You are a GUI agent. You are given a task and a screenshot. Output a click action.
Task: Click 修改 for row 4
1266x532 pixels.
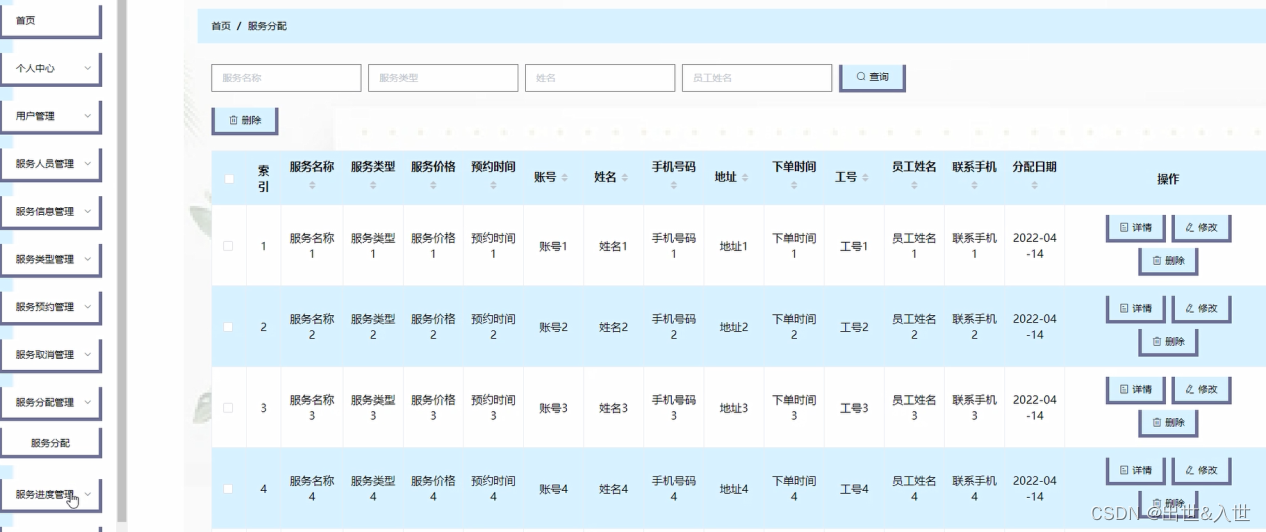pos(1201,470)
